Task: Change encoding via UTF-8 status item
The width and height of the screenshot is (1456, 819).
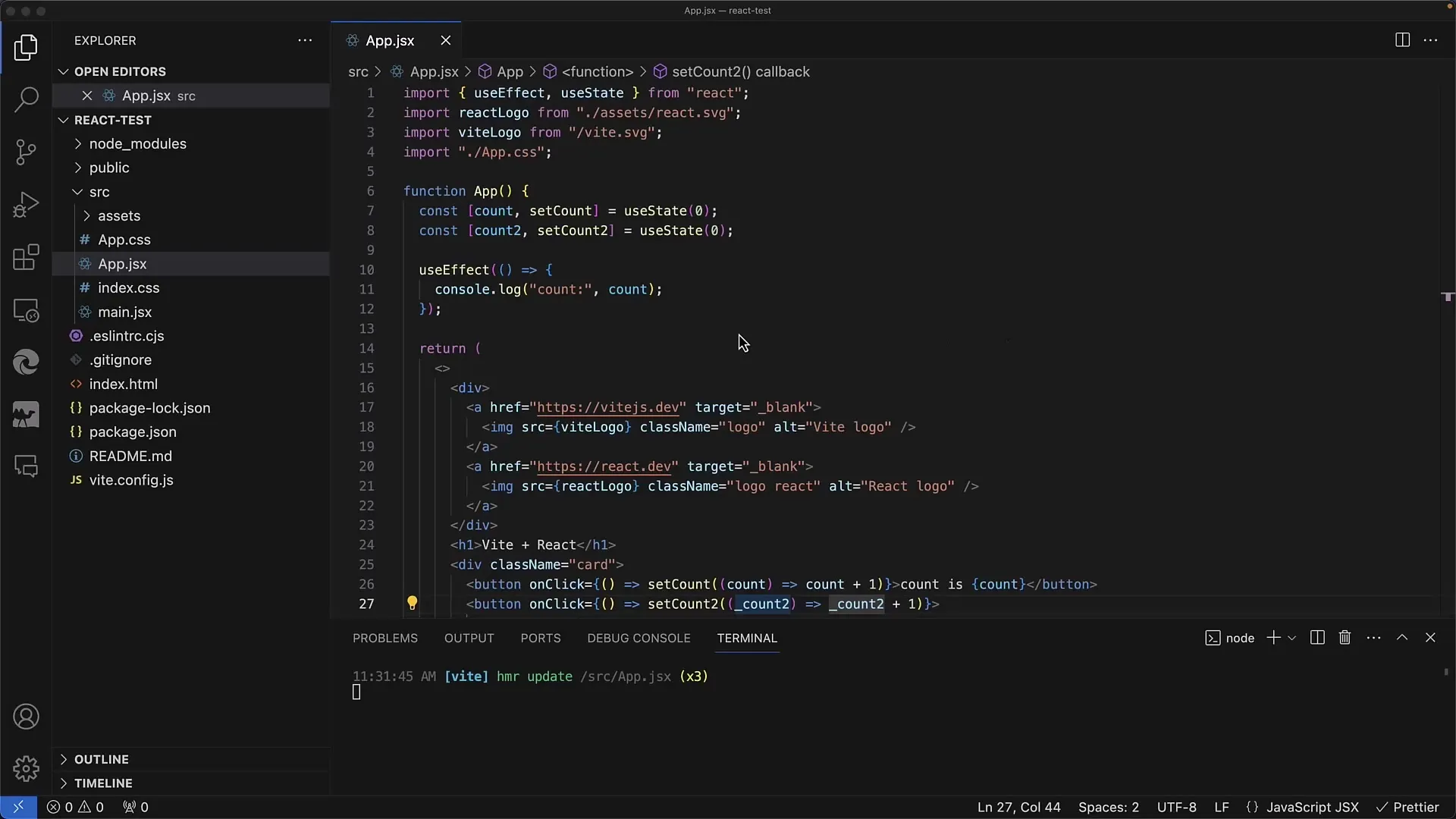Action: click(1176, 807)
